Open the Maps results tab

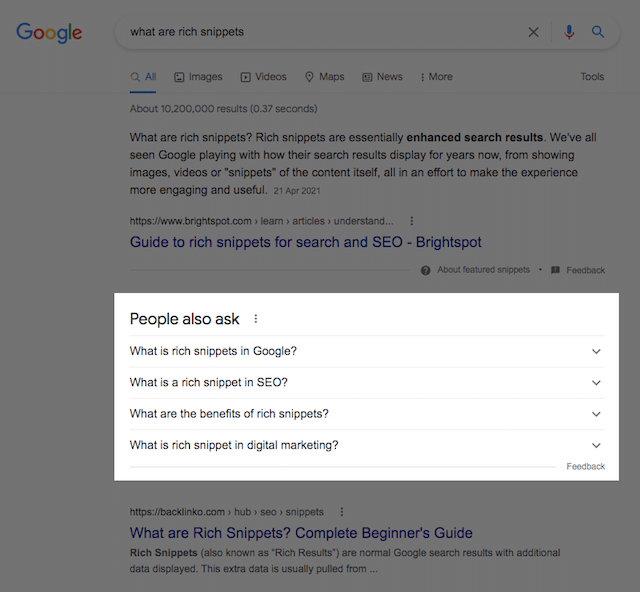[324, 77]
